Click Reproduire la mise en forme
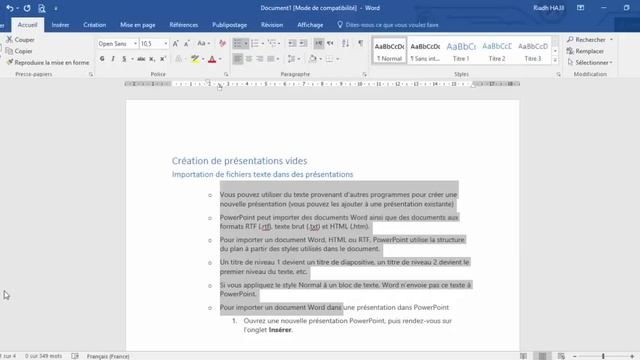Viewport: 640px width, 360px height. (x=48, y=62)
